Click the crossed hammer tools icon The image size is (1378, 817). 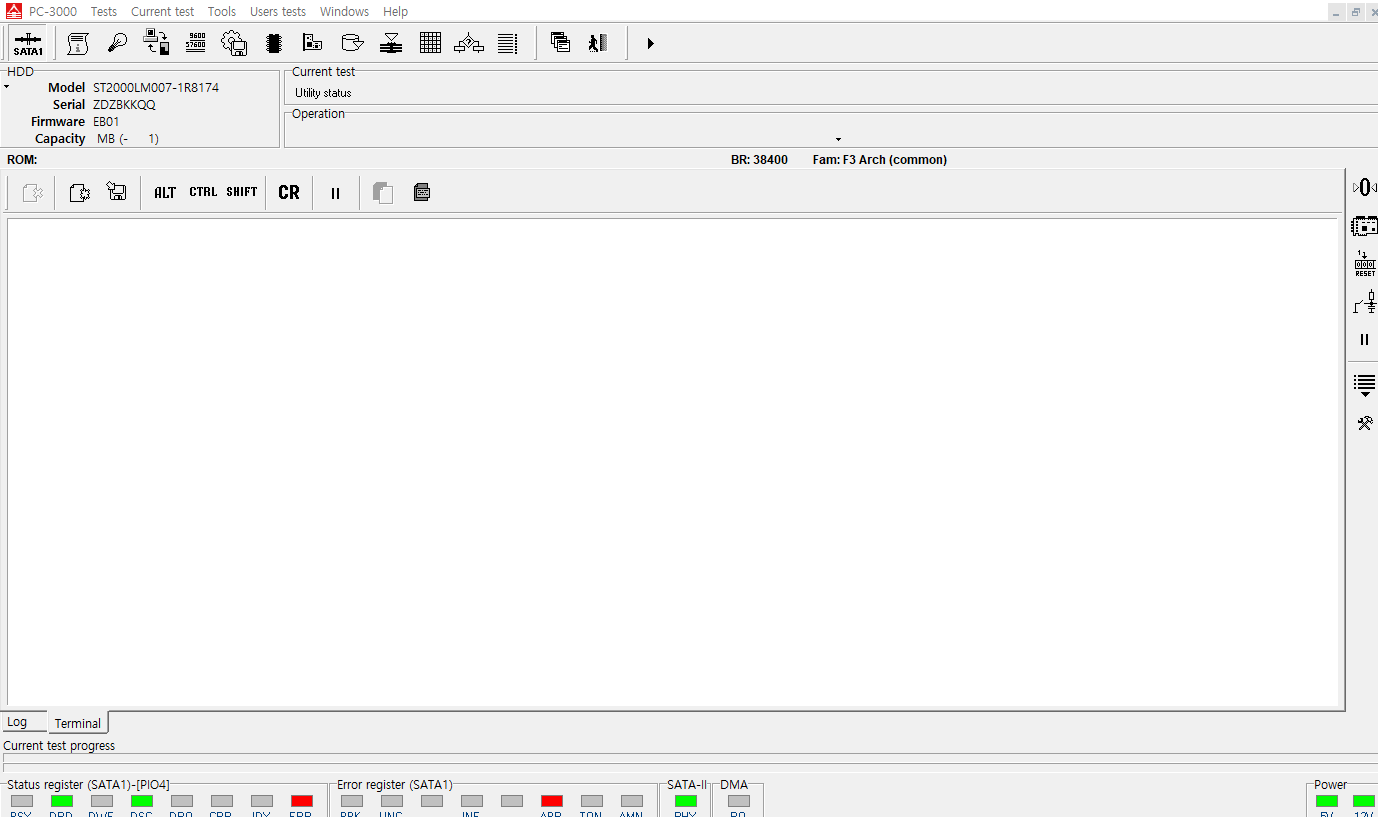[1364, 423]
